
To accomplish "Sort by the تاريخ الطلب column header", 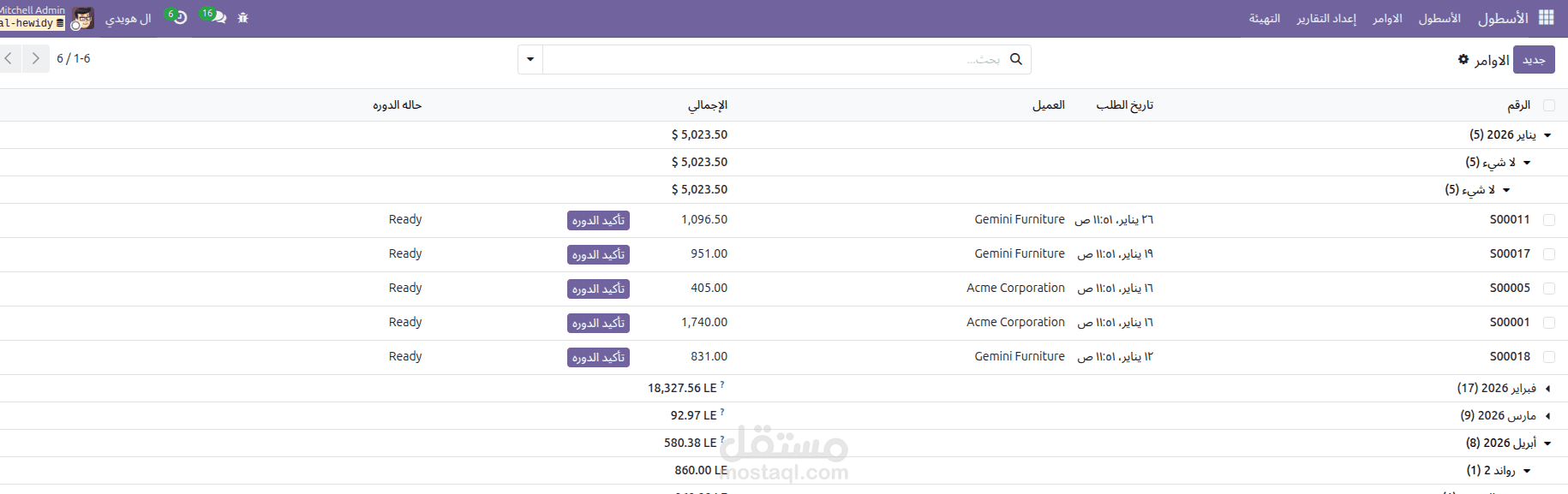I will (x=1124, y=104).
